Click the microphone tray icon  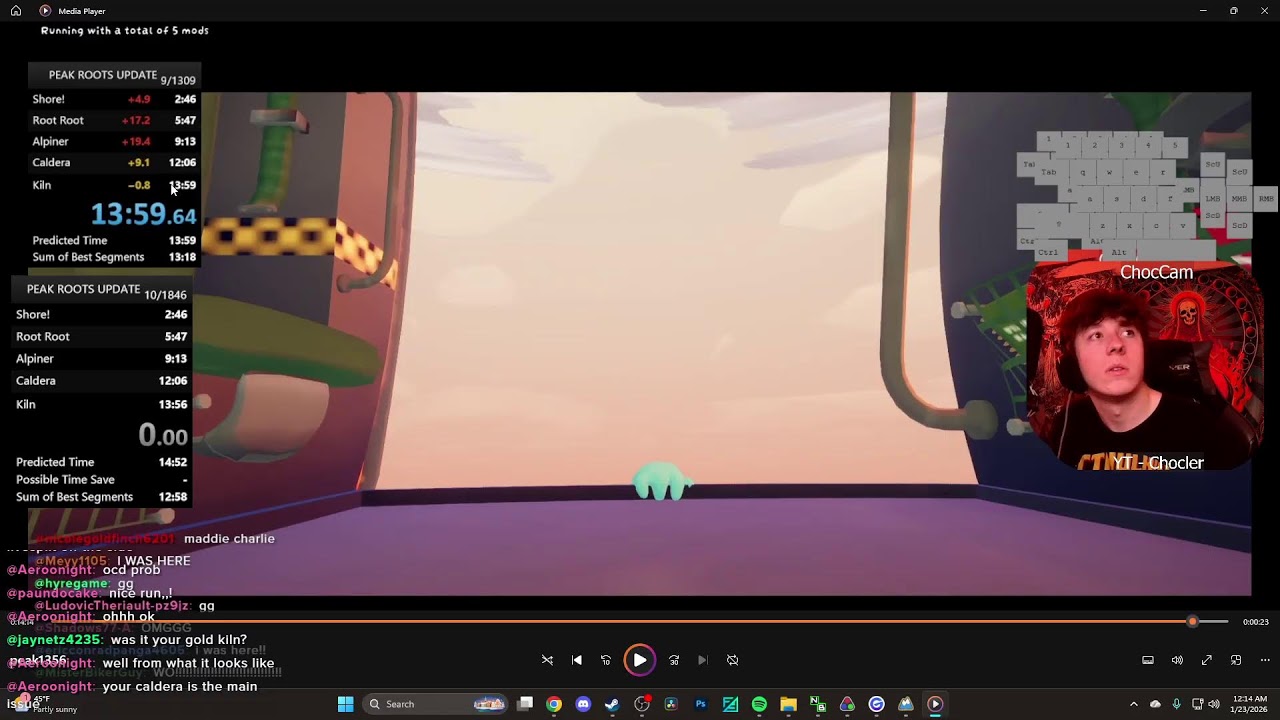[1176, 704]
